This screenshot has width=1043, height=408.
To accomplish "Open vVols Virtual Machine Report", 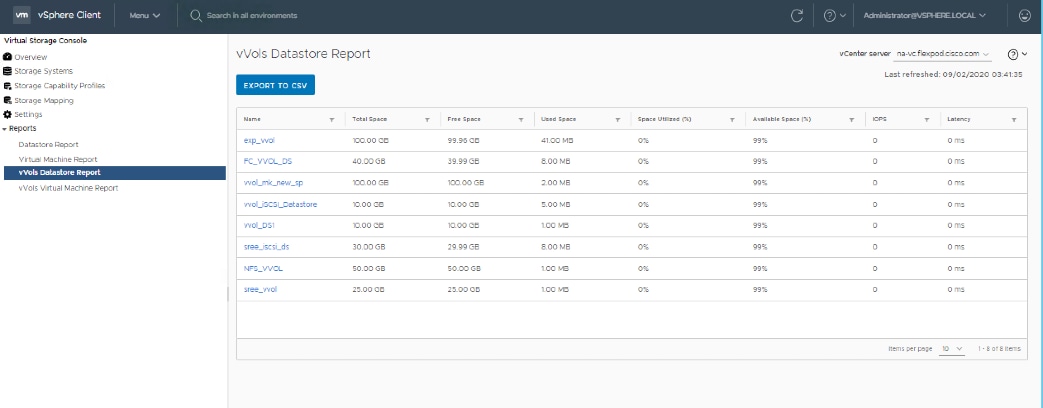I will click(x=69, y=188).
